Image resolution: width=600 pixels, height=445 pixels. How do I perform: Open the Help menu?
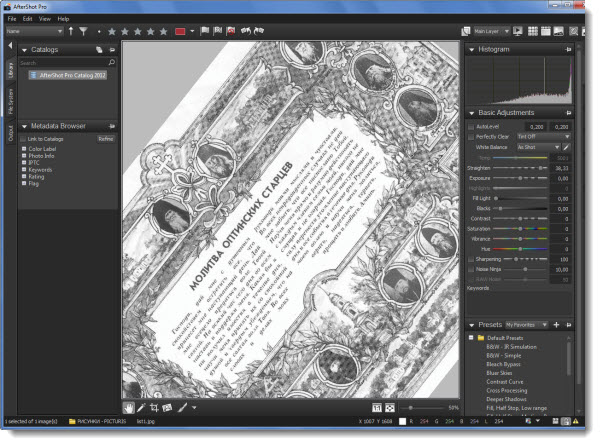(63, 19)
